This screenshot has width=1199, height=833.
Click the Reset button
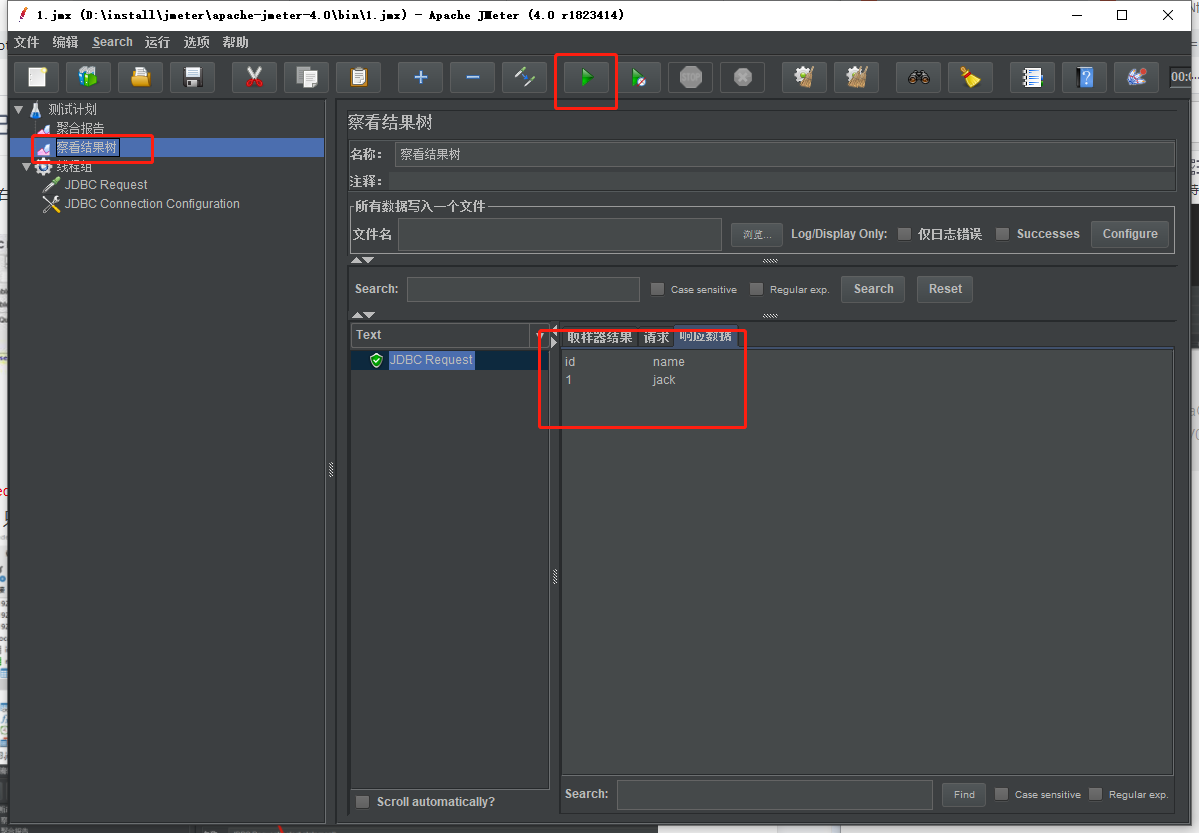pyautogui.click(x=945, y=289)
